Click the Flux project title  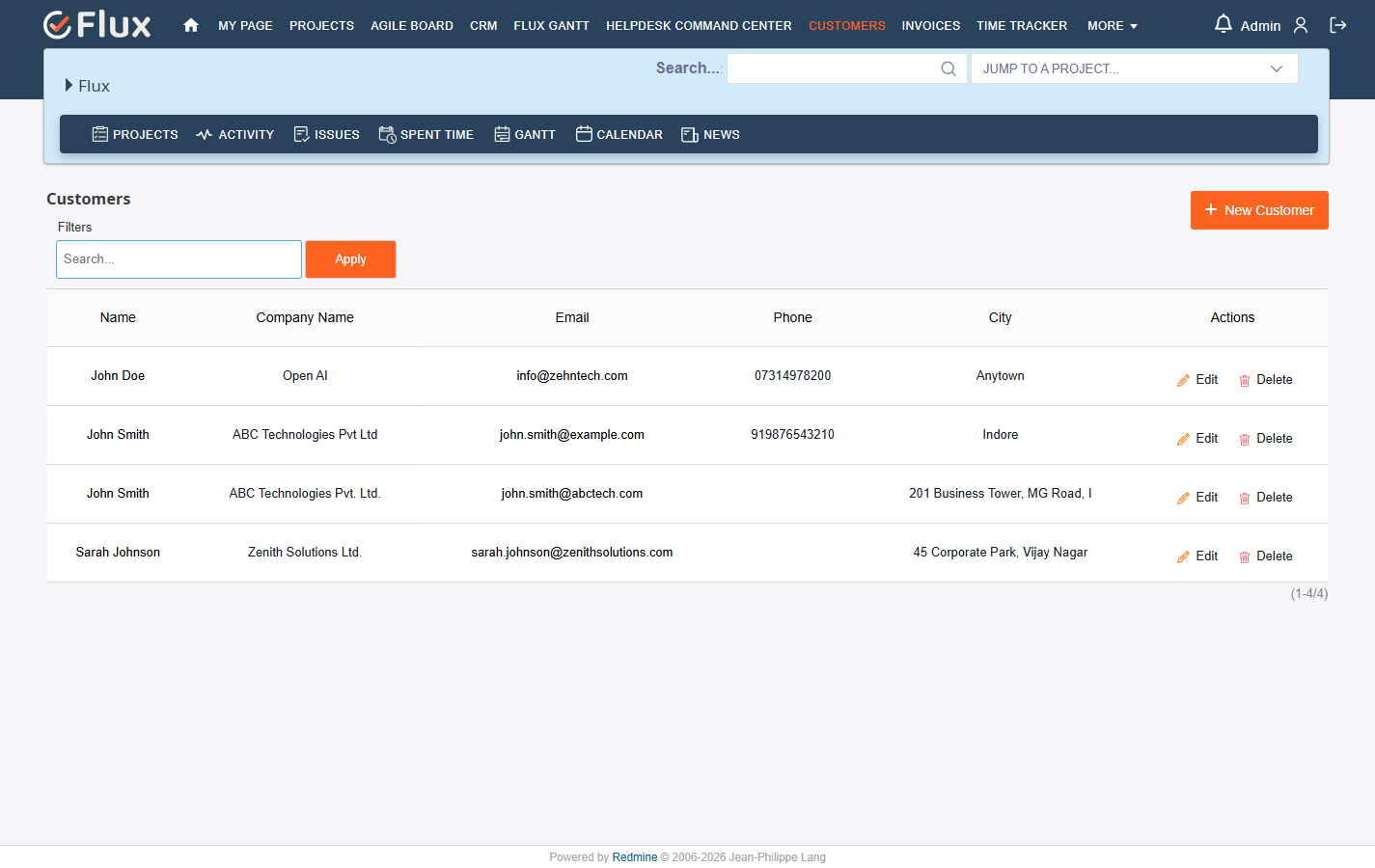point(94,86)
